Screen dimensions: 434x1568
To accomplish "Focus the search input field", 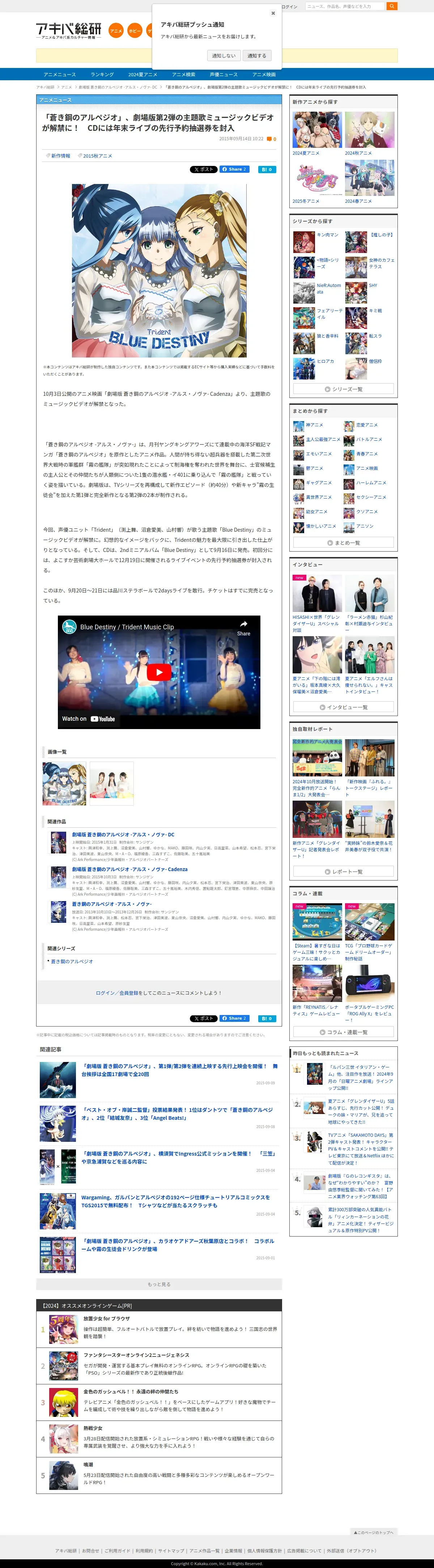I will pos(346,6).
